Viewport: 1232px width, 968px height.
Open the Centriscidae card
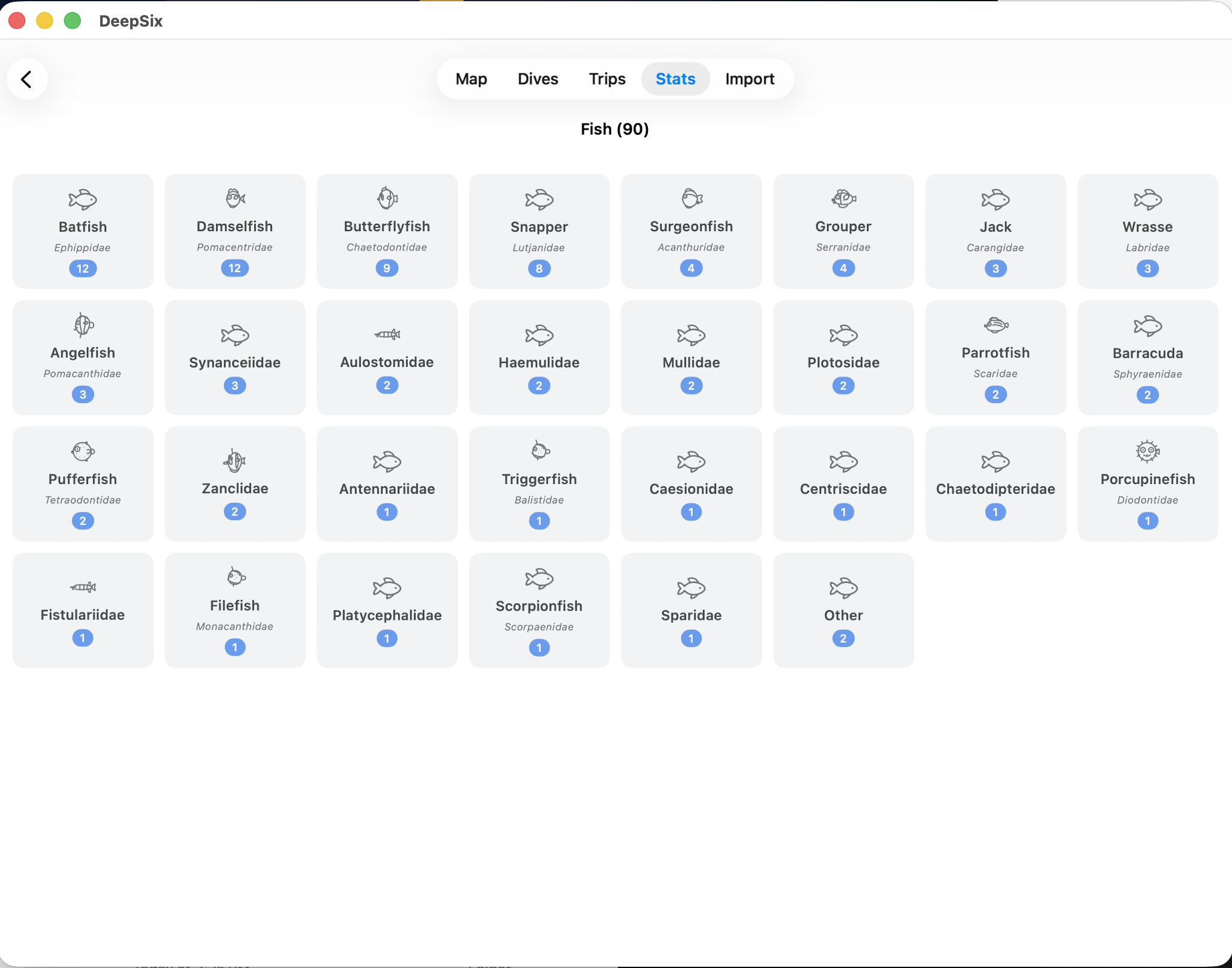(x=843, y=484)
